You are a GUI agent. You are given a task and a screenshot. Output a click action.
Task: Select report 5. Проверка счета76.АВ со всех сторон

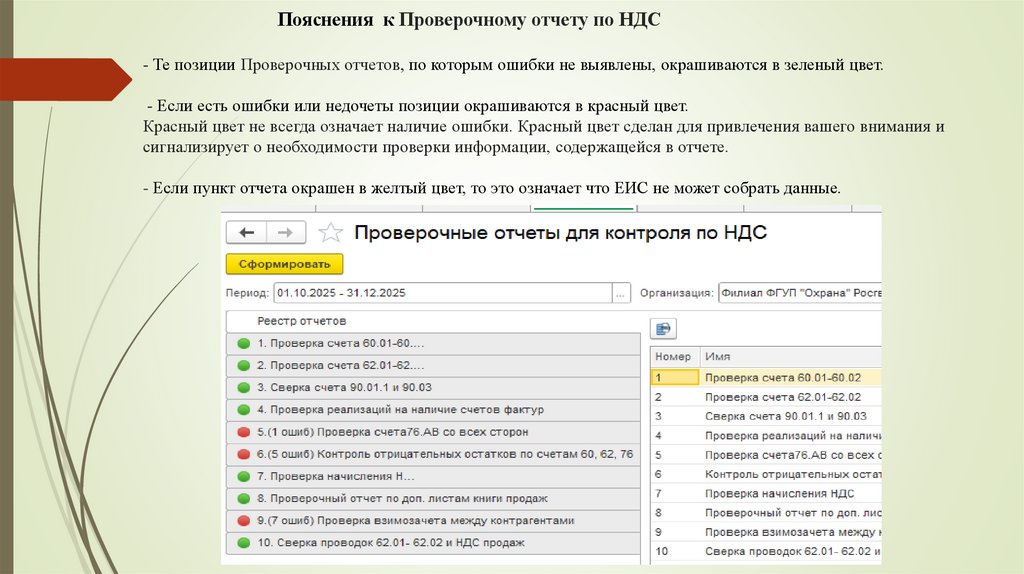click(x=433, y=432)
